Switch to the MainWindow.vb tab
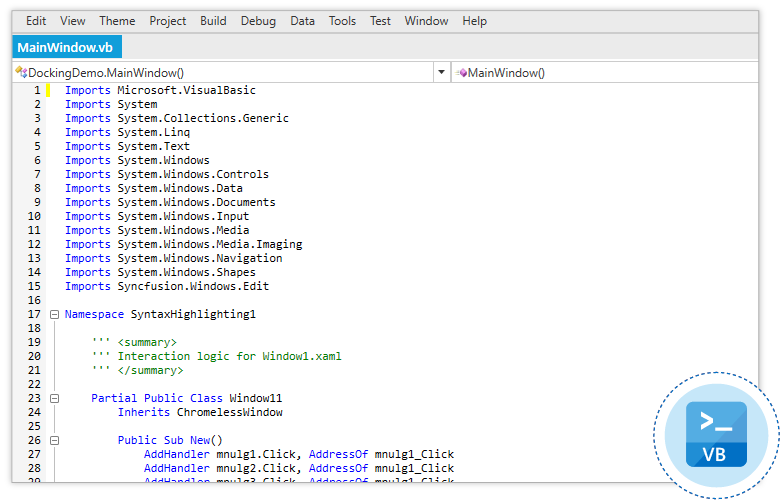The width and height of the screenshot is (781, 501). click(x=65, y=47)
